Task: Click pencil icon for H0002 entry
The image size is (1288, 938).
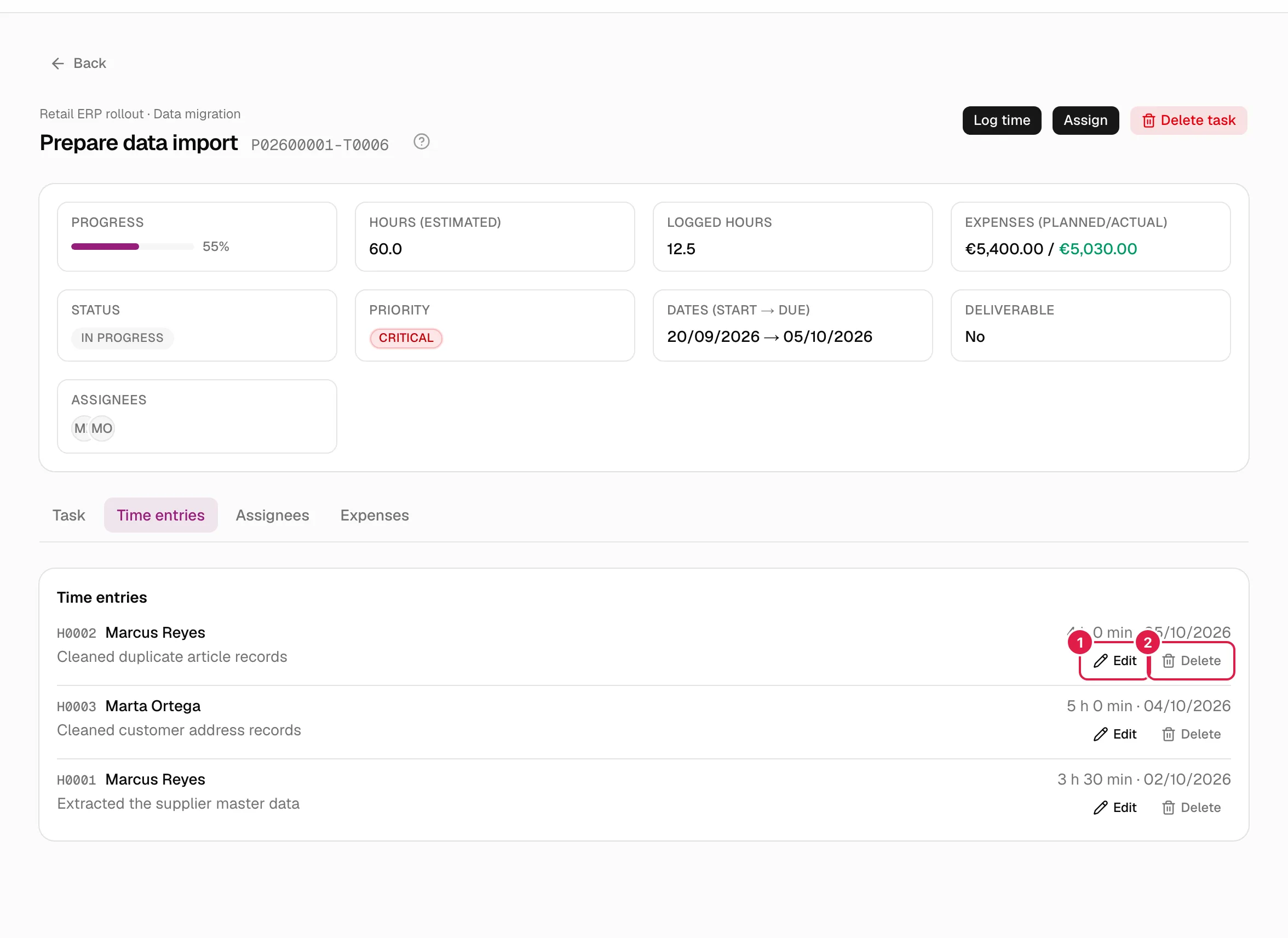Action: [1101, 661]
